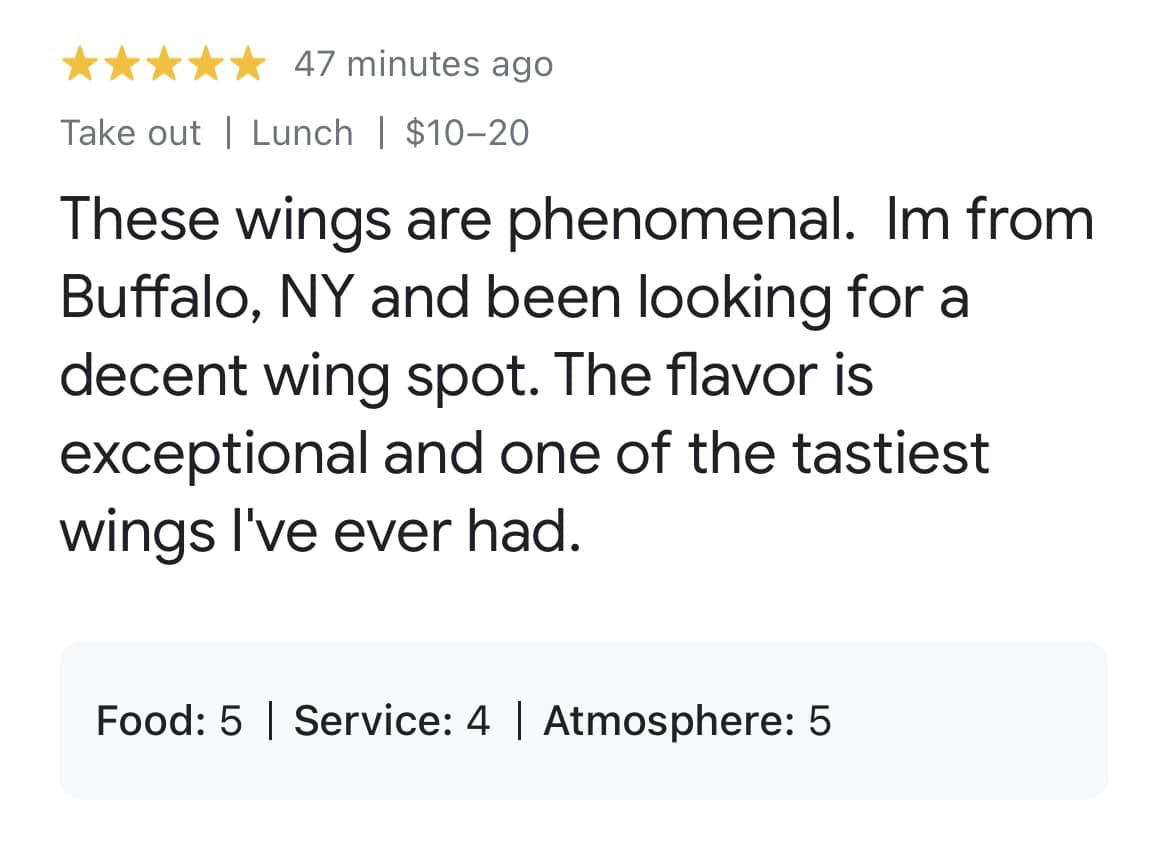The image size is (1169, 859).
Task: Click the word 'phenomenal' in the review
Action: pos(681,221)
